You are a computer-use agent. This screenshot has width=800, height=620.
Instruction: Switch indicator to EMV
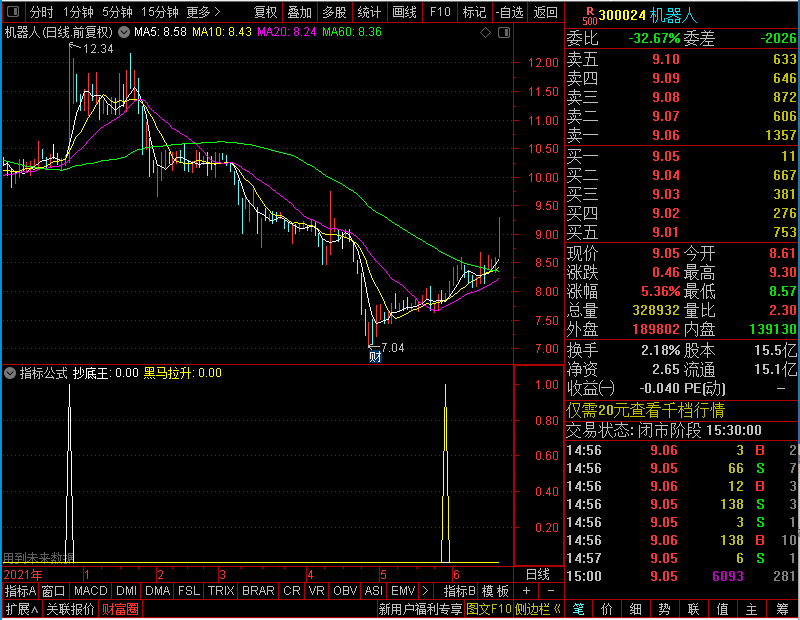tap(403, 591)
